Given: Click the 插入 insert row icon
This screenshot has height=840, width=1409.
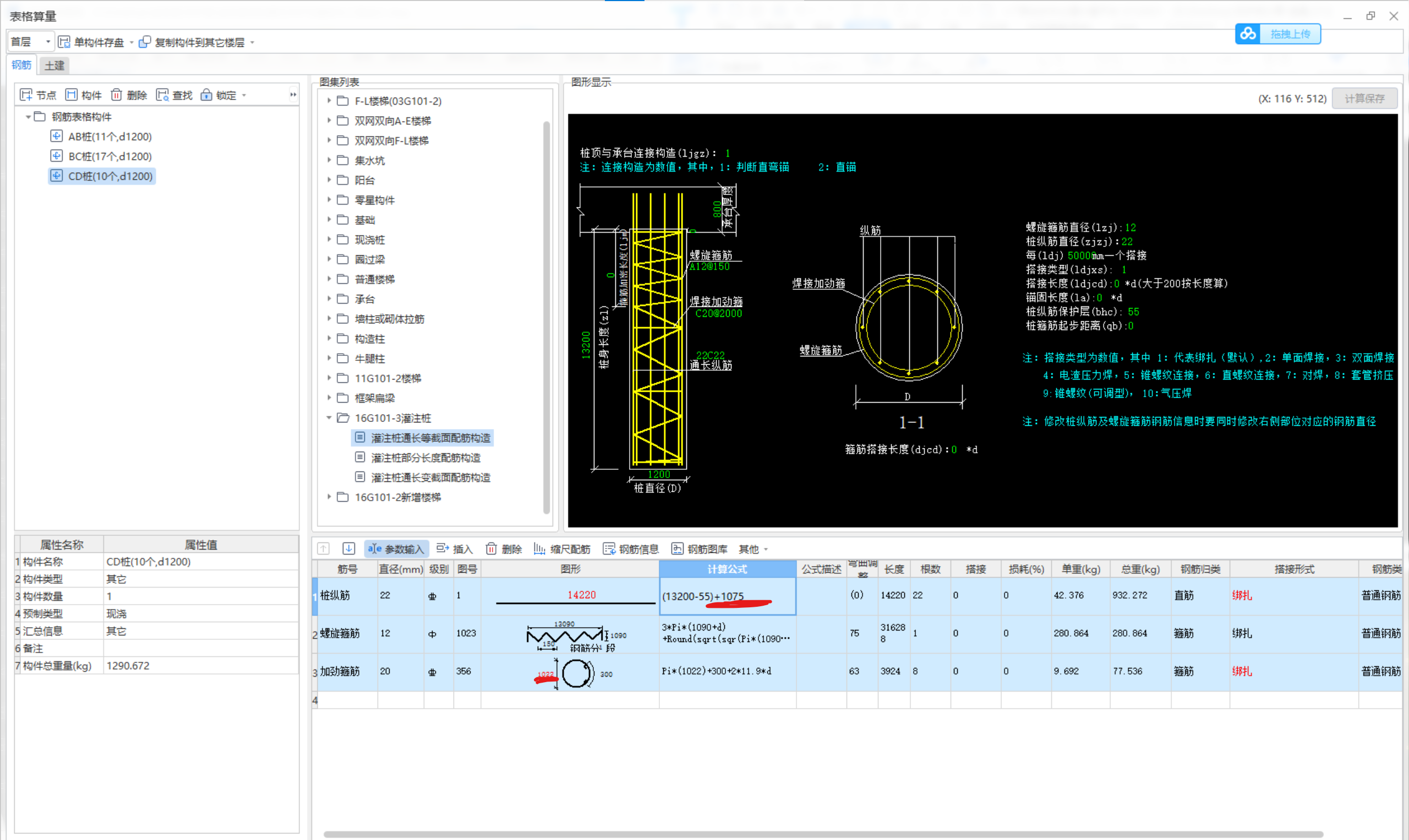Looking at the screenshot, I should [443, 548].
